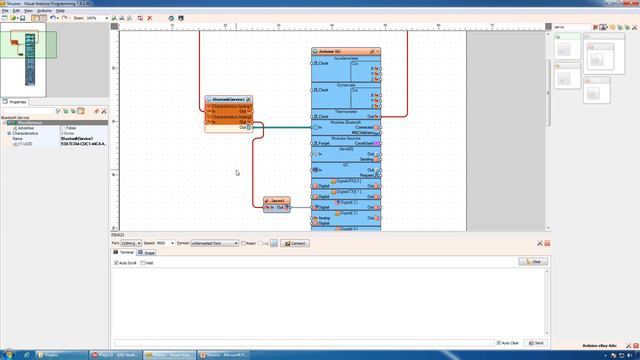Screen dimensions: 640x360
Task: Click the wrench icon on the Arduino 101 header
Action: coord(372,51)
